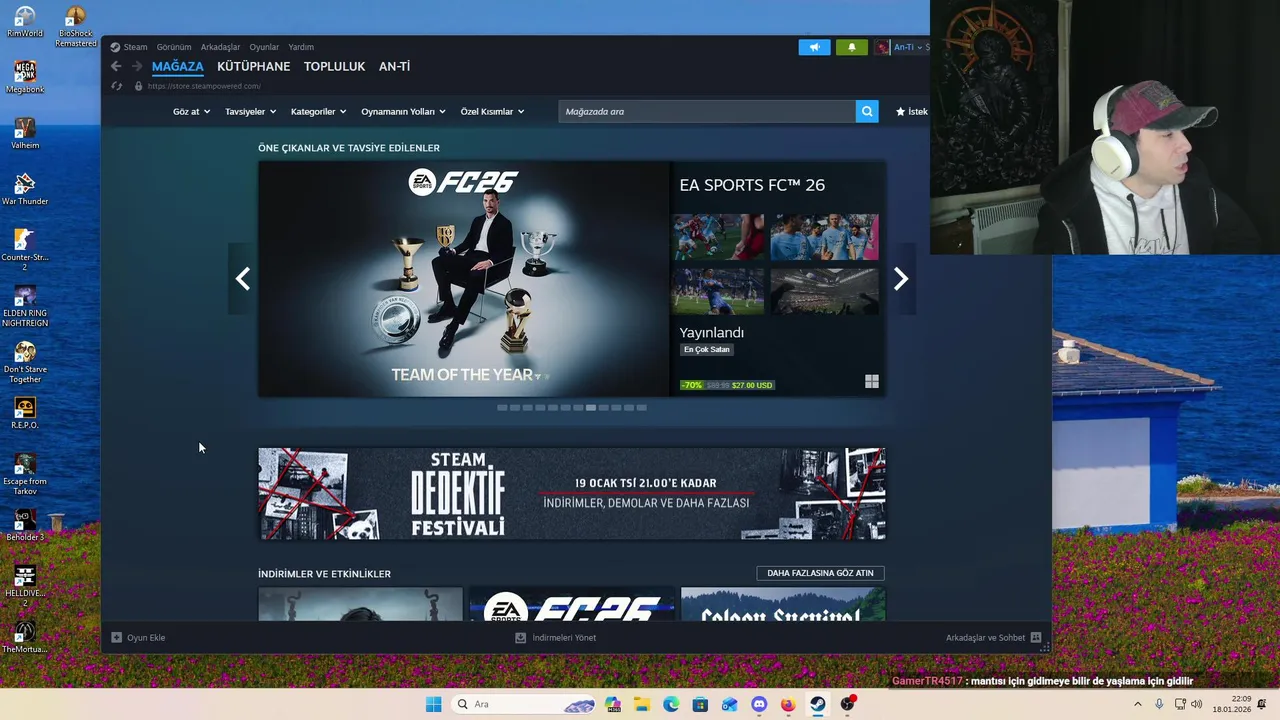
Task: Show the next featured game with right arrow
Action: (900, 279)
